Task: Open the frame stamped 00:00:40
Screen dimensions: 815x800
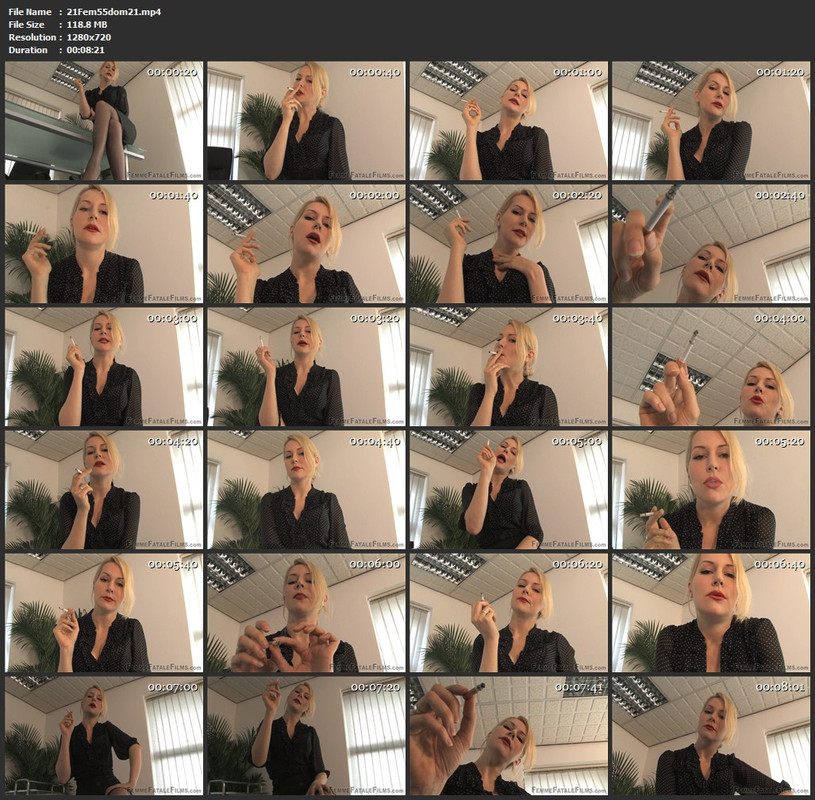Action: click(x=306, y=121)
